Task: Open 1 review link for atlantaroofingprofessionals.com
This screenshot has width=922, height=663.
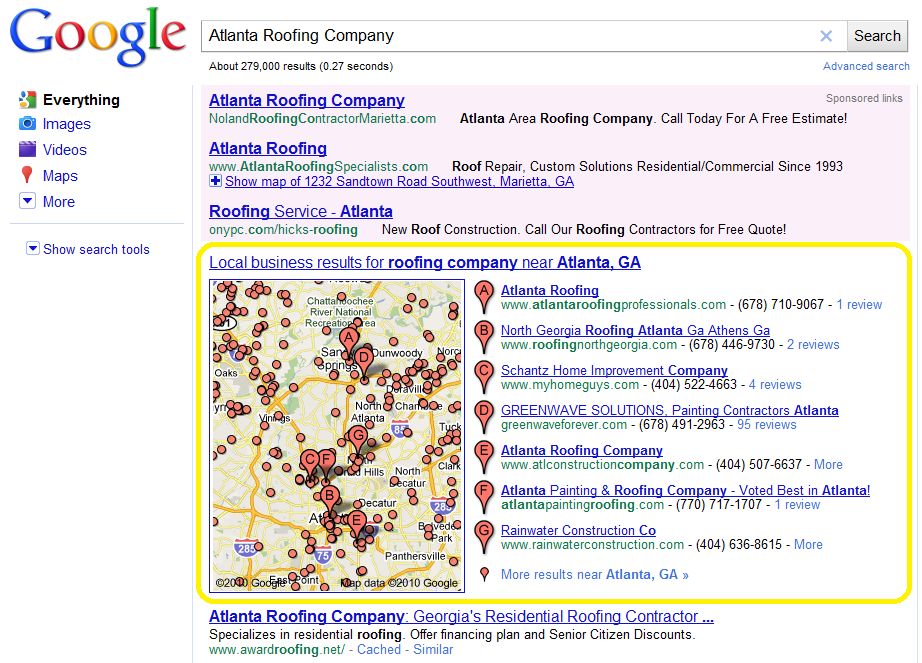Action: click(859, 304)
